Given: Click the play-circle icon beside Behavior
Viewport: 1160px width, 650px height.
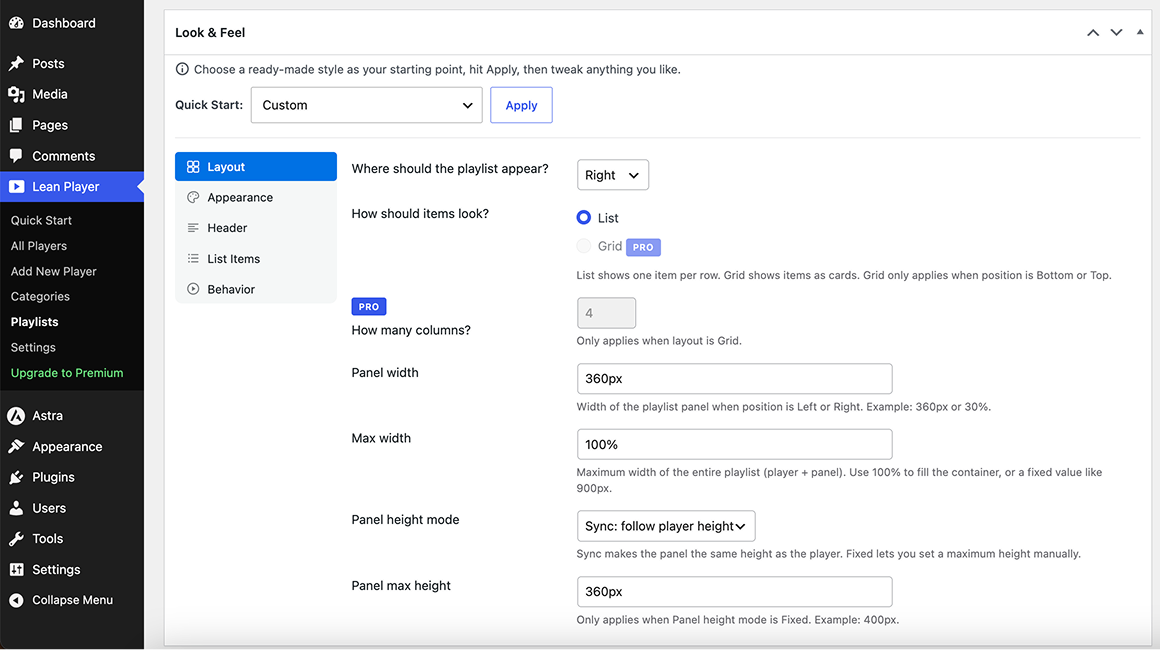Looking at the screenshot, I should click(x=193, y=289).
